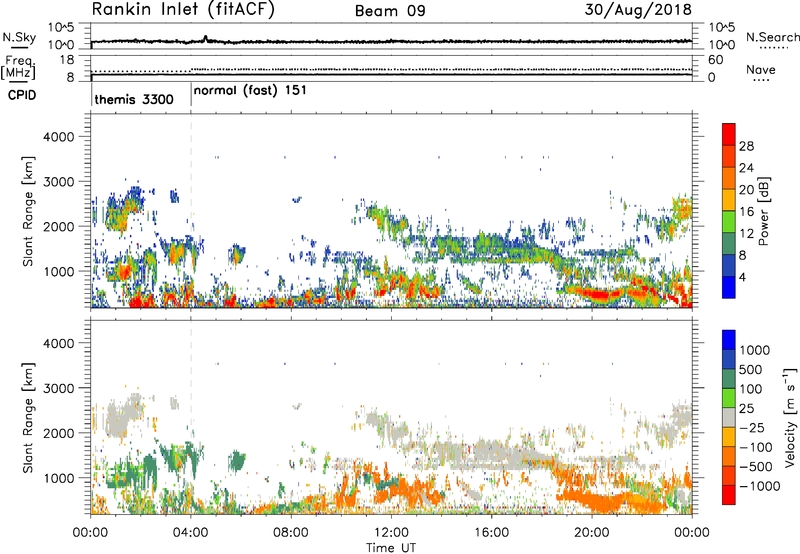Select the "4000" range tick in Power panel
The width and height of the screenshot is (800, 554).
pos(58,137)
